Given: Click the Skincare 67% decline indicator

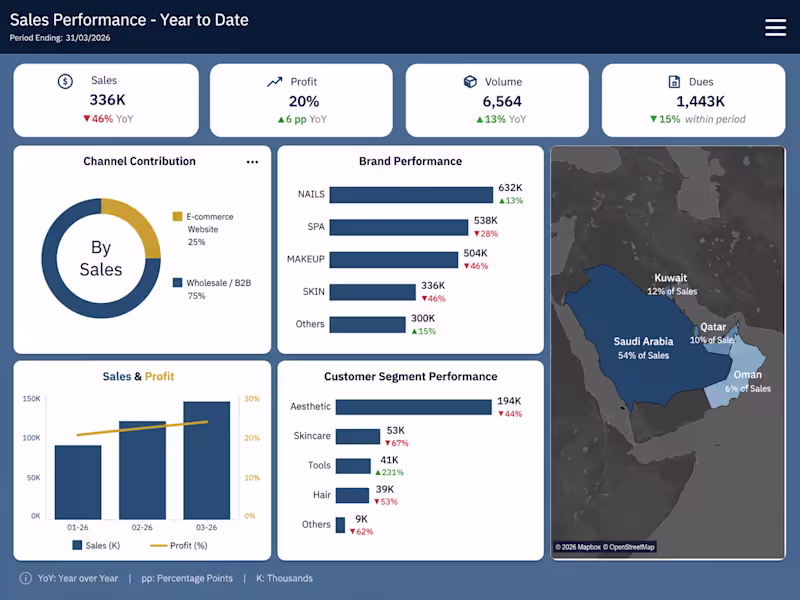Looking at the screenshot, I should click(396, 443).
